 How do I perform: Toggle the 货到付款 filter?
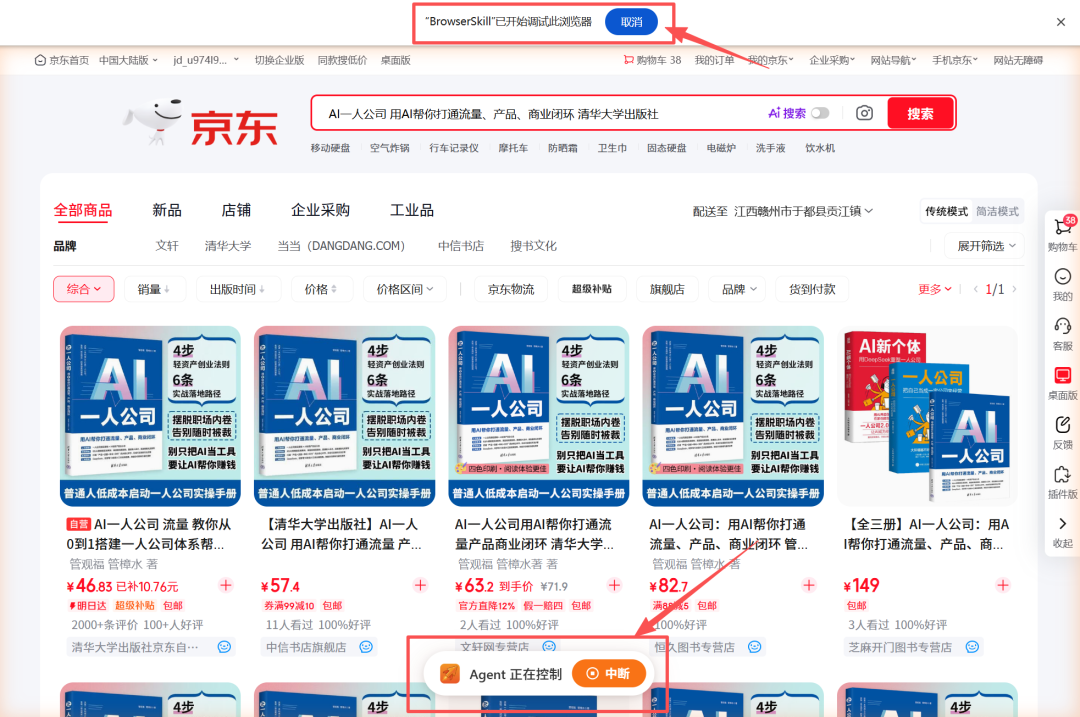click(812, 289)
